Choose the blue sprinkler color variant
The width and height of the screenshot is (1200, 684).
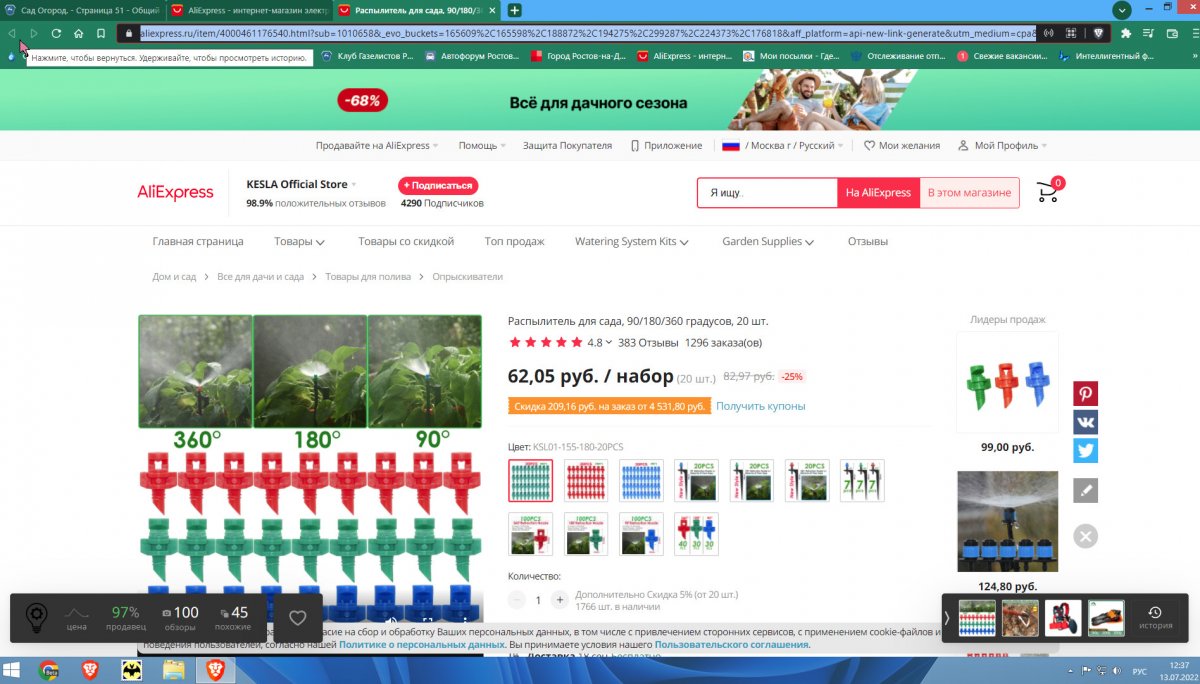pos(641,481)
